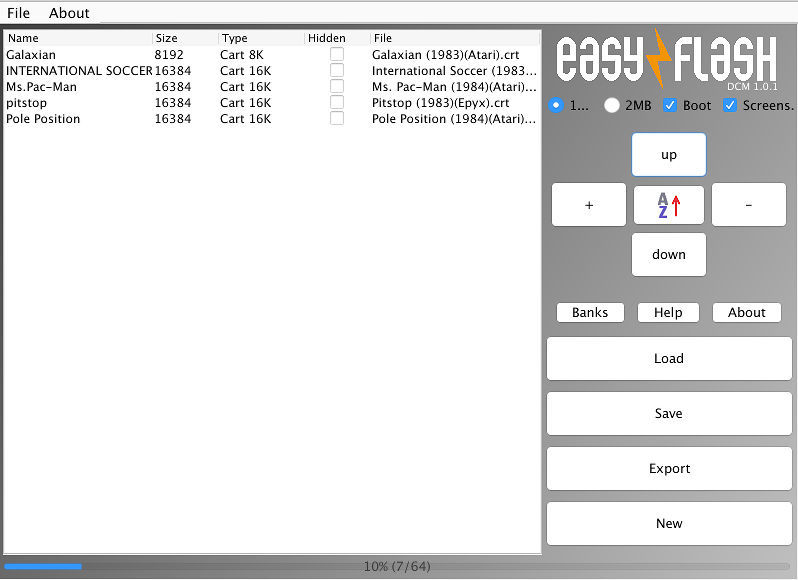Click the International Soccer (1983 file cell

[x=454, y=71]
